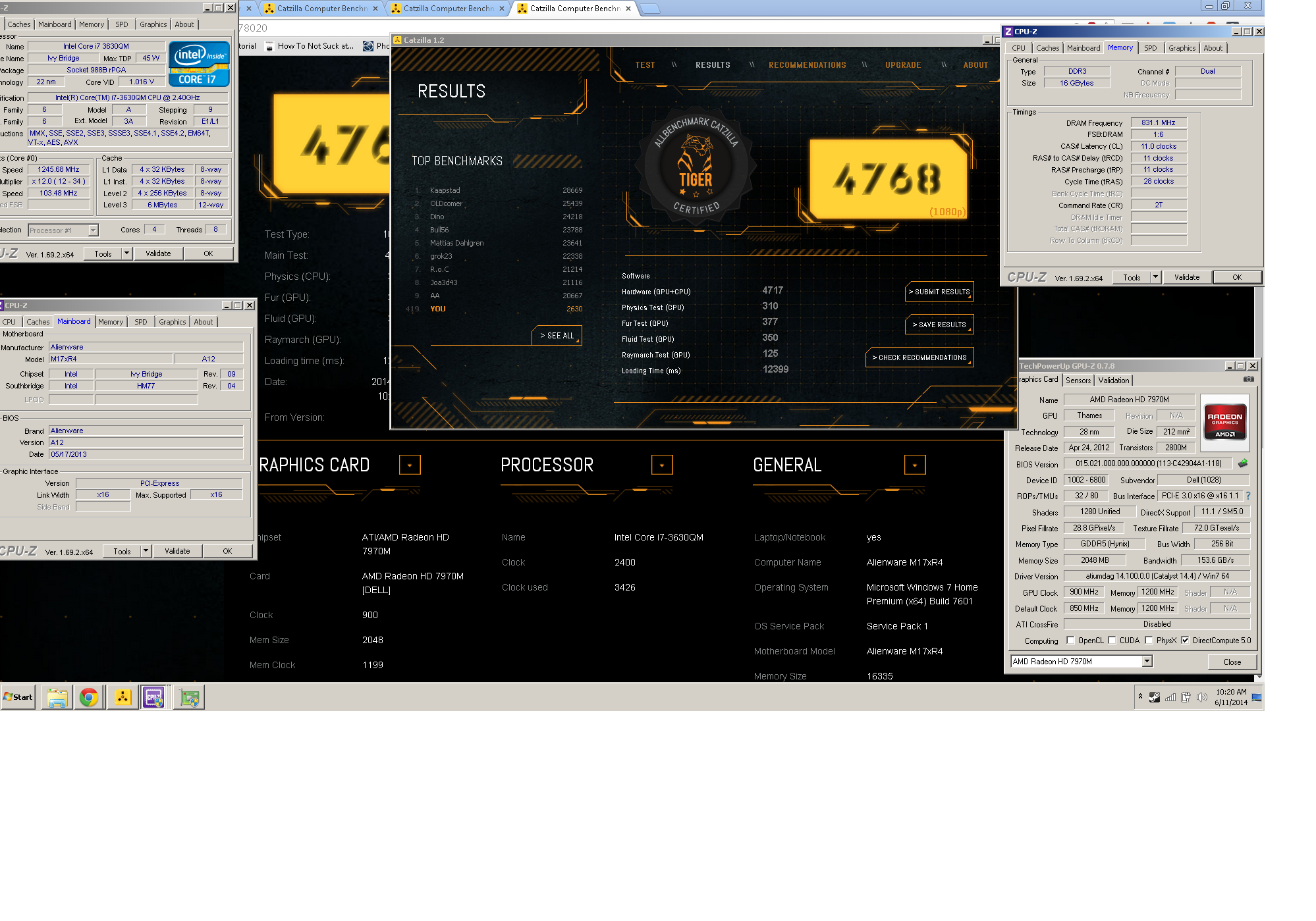
Task: Show hidden tray icons chevron
Action: pyautogui.click(x=1140, y=696)
